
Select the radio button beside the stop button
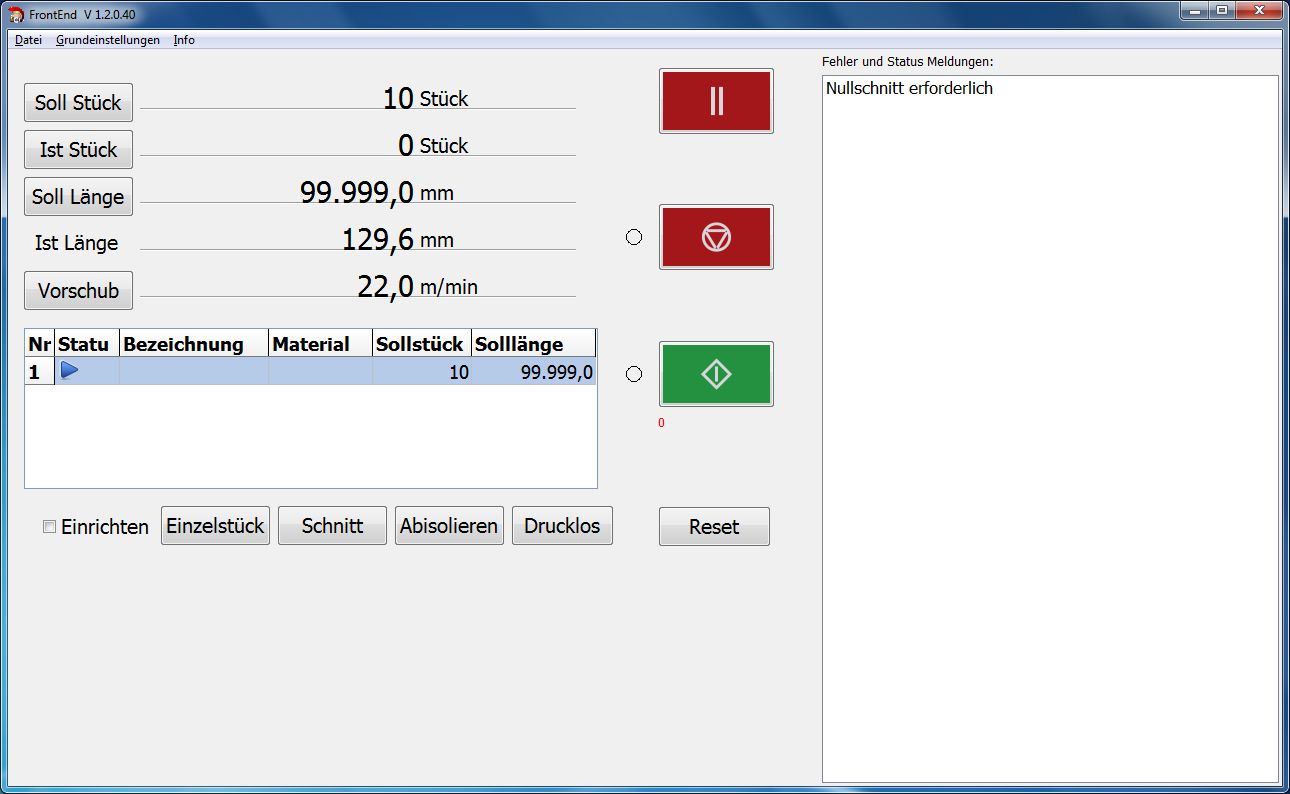coord(634,237)
